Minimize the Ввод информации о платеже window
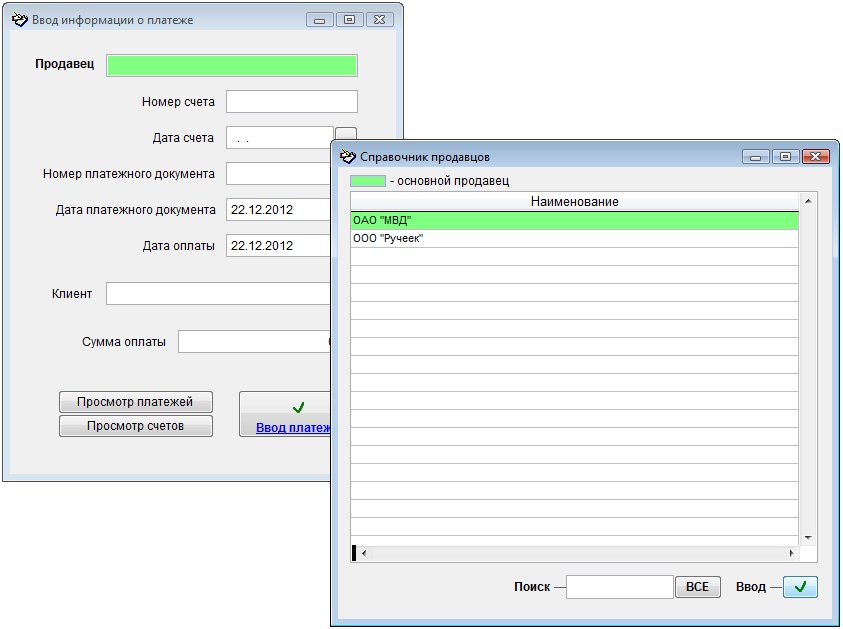The height and width of the screenshot is (629, 843). click(x=319, y=20)
